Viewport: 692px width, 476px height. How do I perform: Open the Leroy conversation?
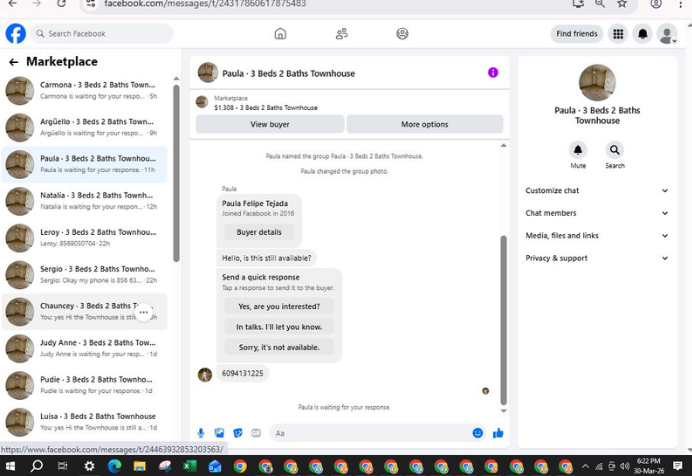pyautogui.click(x=84, y=238)
